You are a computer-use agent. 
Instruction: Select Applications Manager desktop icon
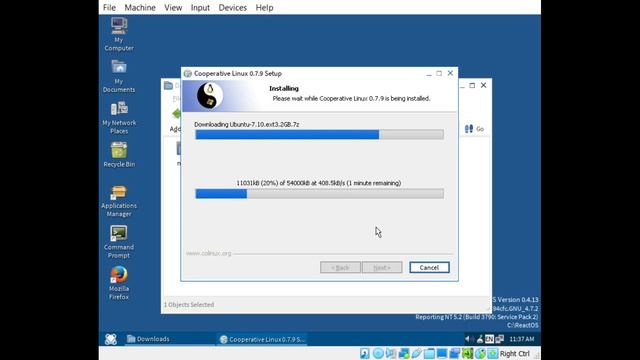[119, 201]
